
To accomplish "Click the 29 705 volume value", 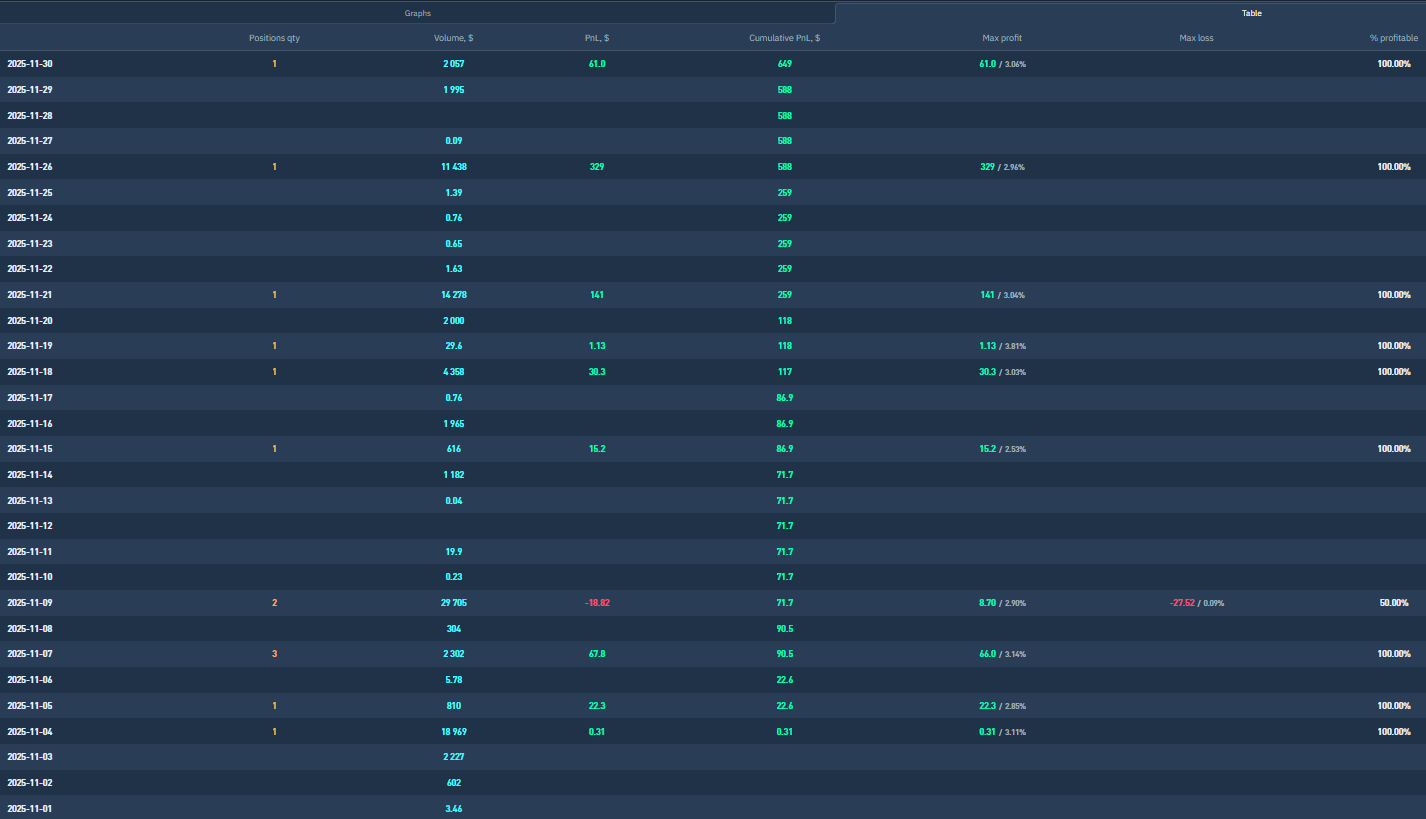I will click(x=453, y=603).
